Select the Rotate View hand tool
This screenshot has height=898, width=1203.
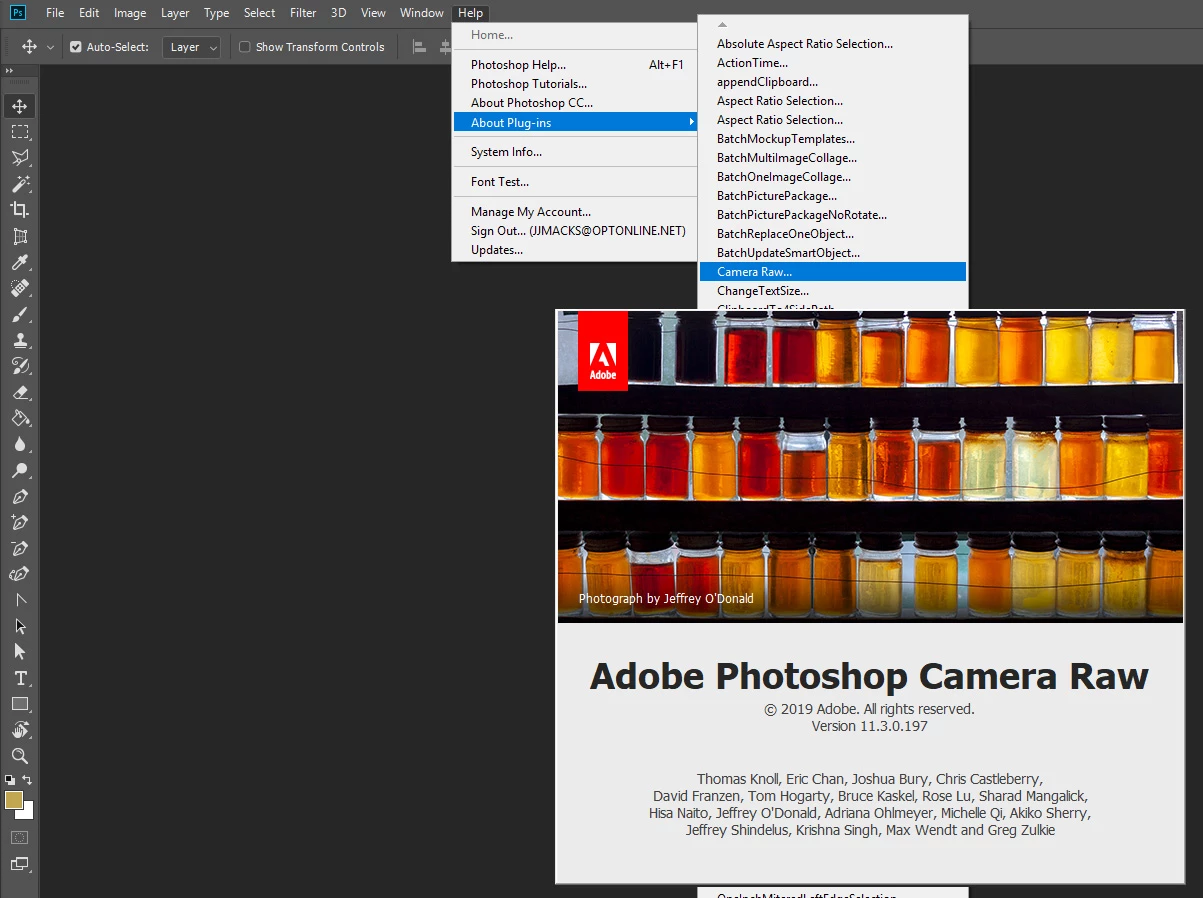(x=20, y=730)
